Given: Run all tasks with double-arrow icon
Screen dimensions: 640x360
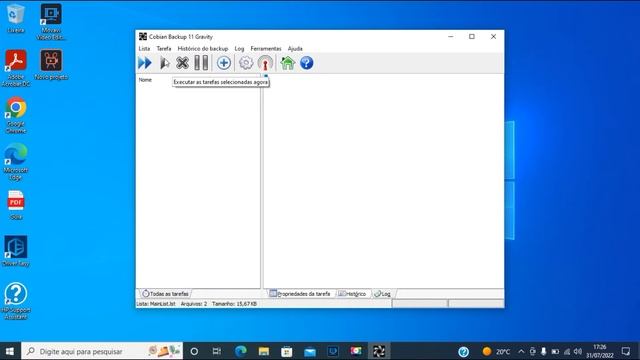Looking at the screenshot, I should (x=145, y=63).
